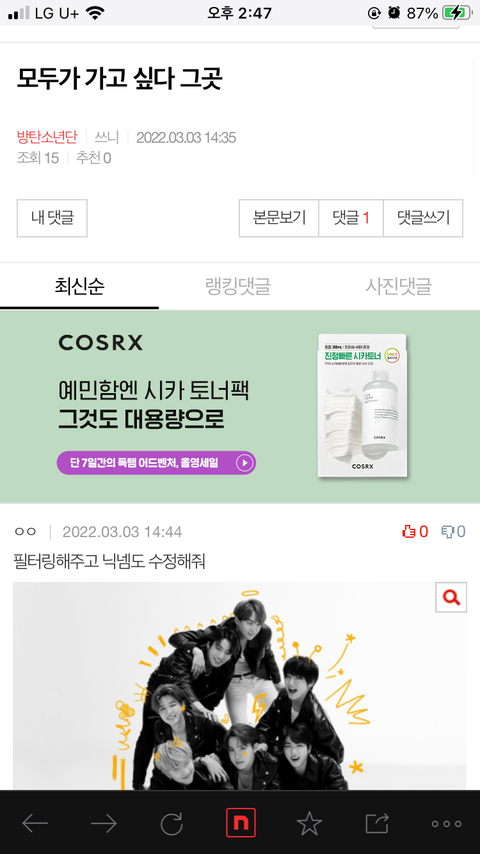Tap the browser forward arrow

point(104,824)
